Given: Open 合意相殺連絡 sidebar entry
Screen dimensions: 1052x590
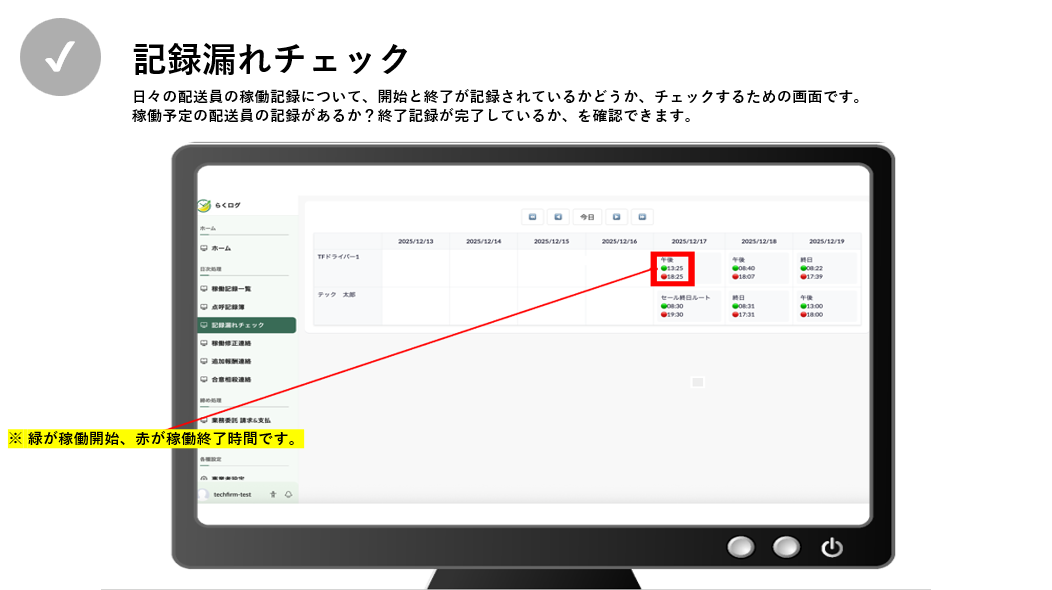Looking at the screenshot, I should click(x=230, y=379).
